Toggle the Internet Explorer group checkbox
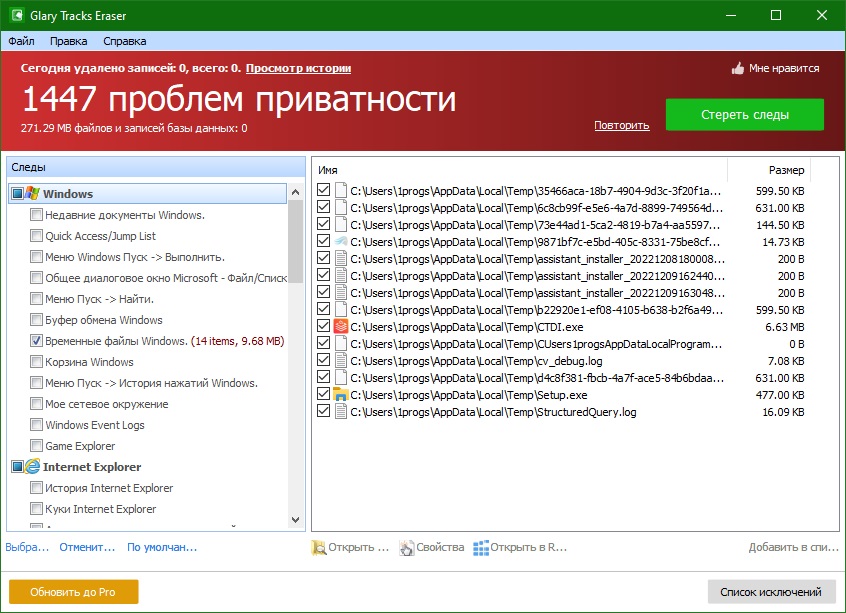 [17, 467]
